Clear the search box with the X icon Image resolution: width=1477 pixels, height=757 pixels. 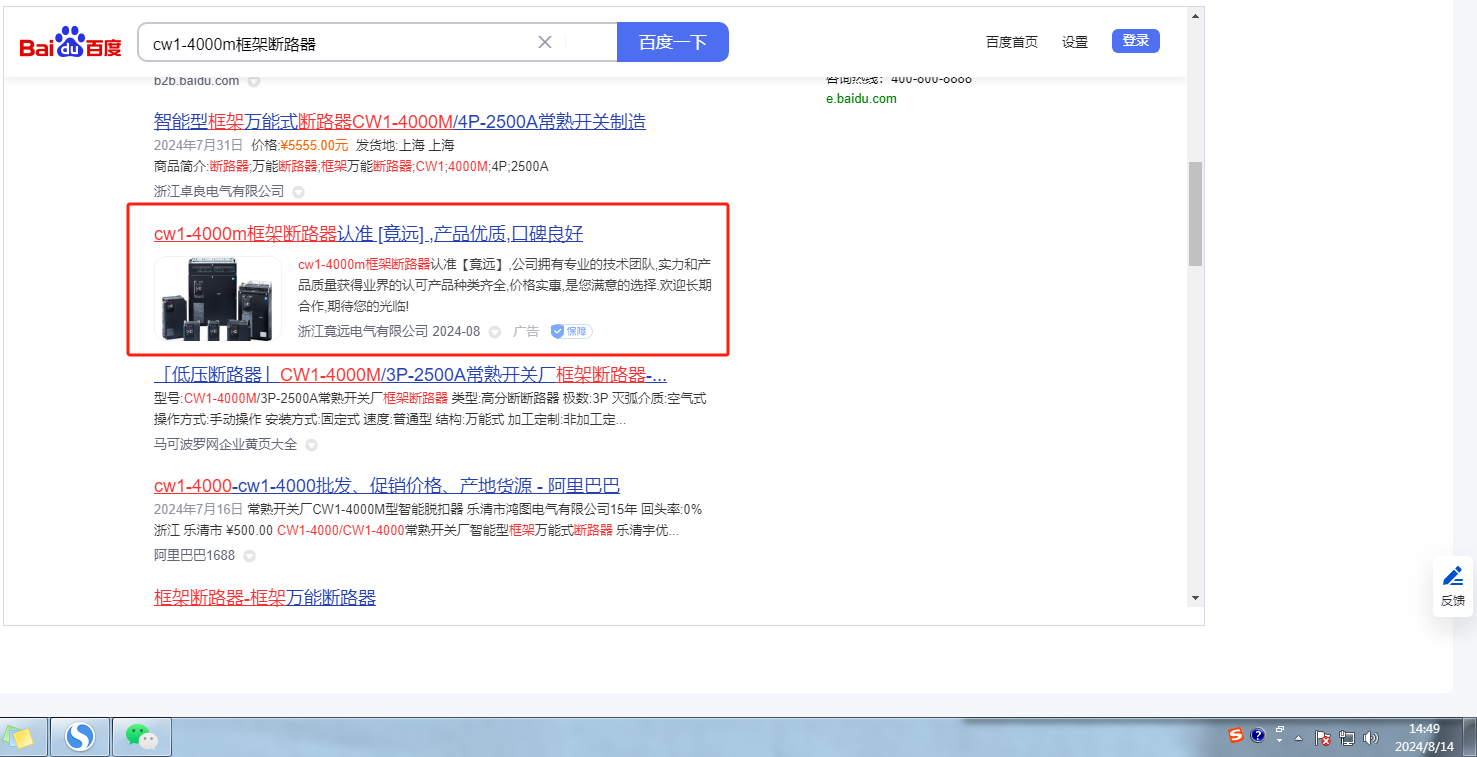click(x=545, y=42)
